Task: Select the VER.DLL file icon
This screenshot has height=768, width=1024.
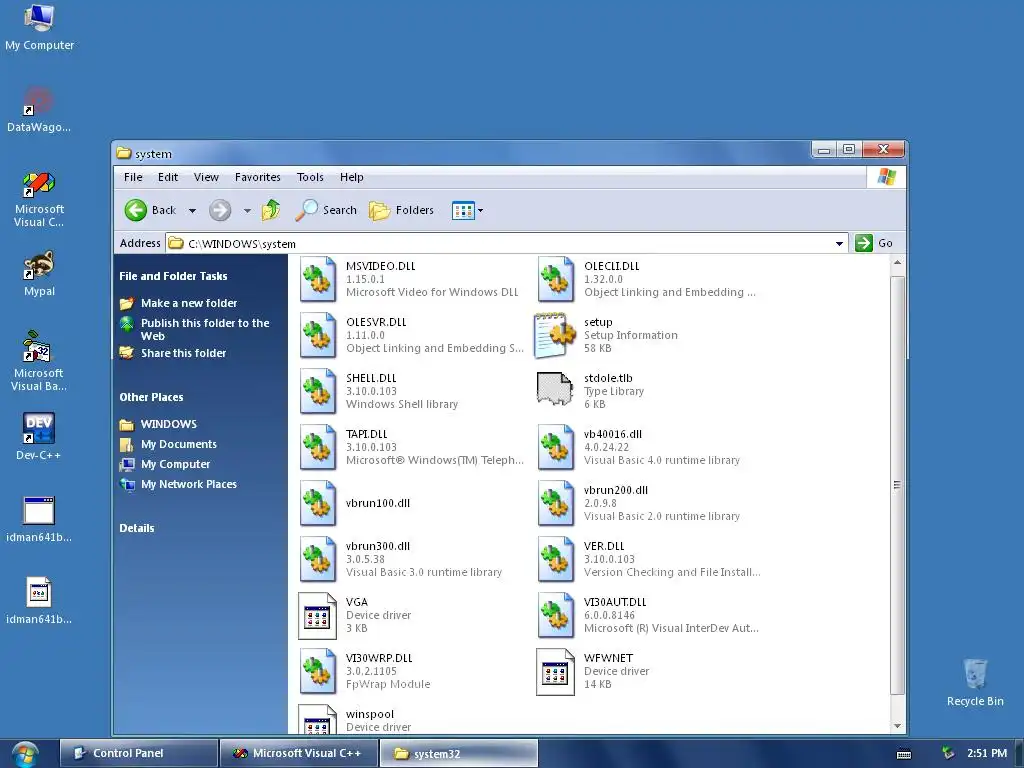Action: click(556, 560)
